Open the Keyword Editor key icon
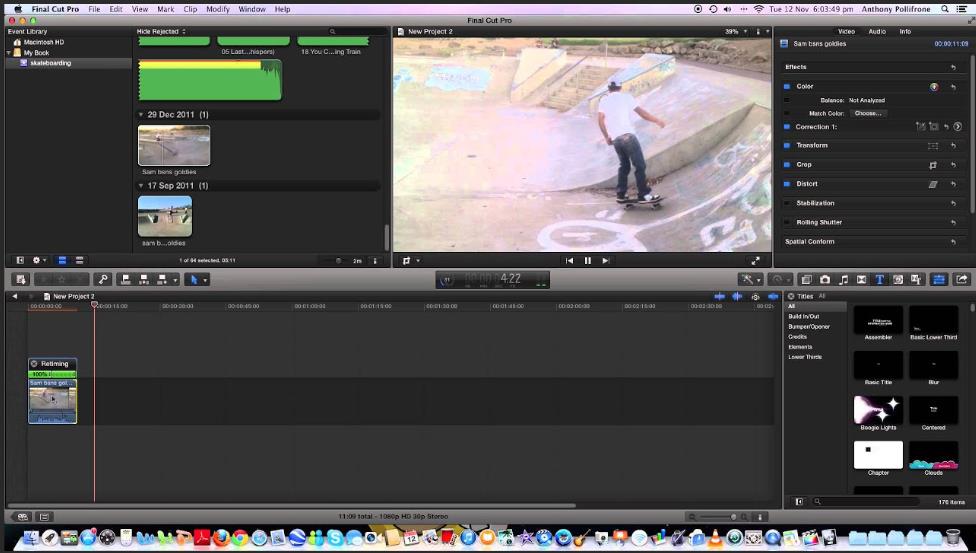976x553 pixels. tap(103, 280)
